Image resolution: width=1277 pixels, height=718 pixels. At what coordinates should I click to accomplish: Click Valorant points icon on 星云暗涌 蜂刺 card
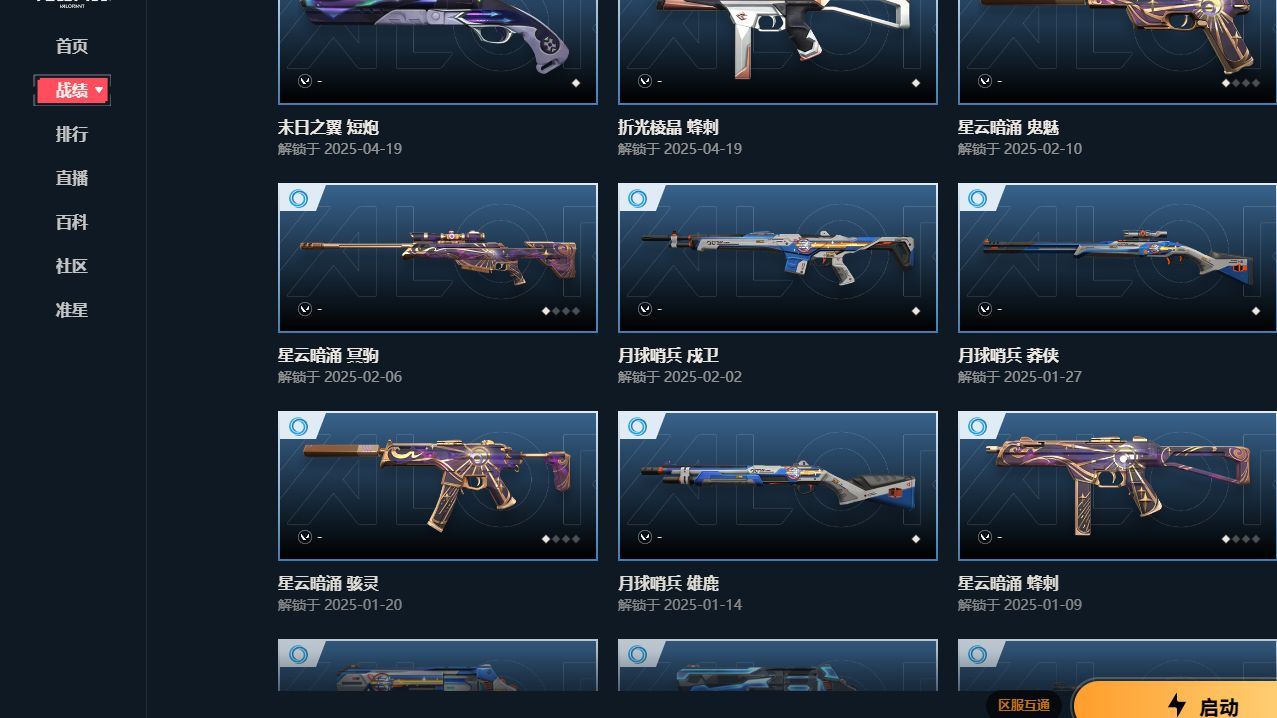(x=985, y=537)
